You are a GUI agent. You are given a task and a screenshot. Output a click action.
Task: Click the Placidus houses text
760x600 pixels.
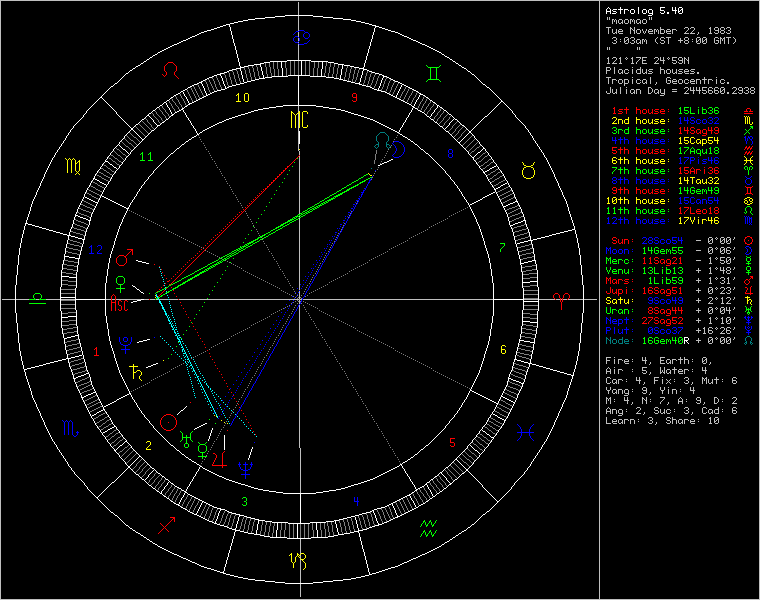pyautogui.click(x=653, y=71)
